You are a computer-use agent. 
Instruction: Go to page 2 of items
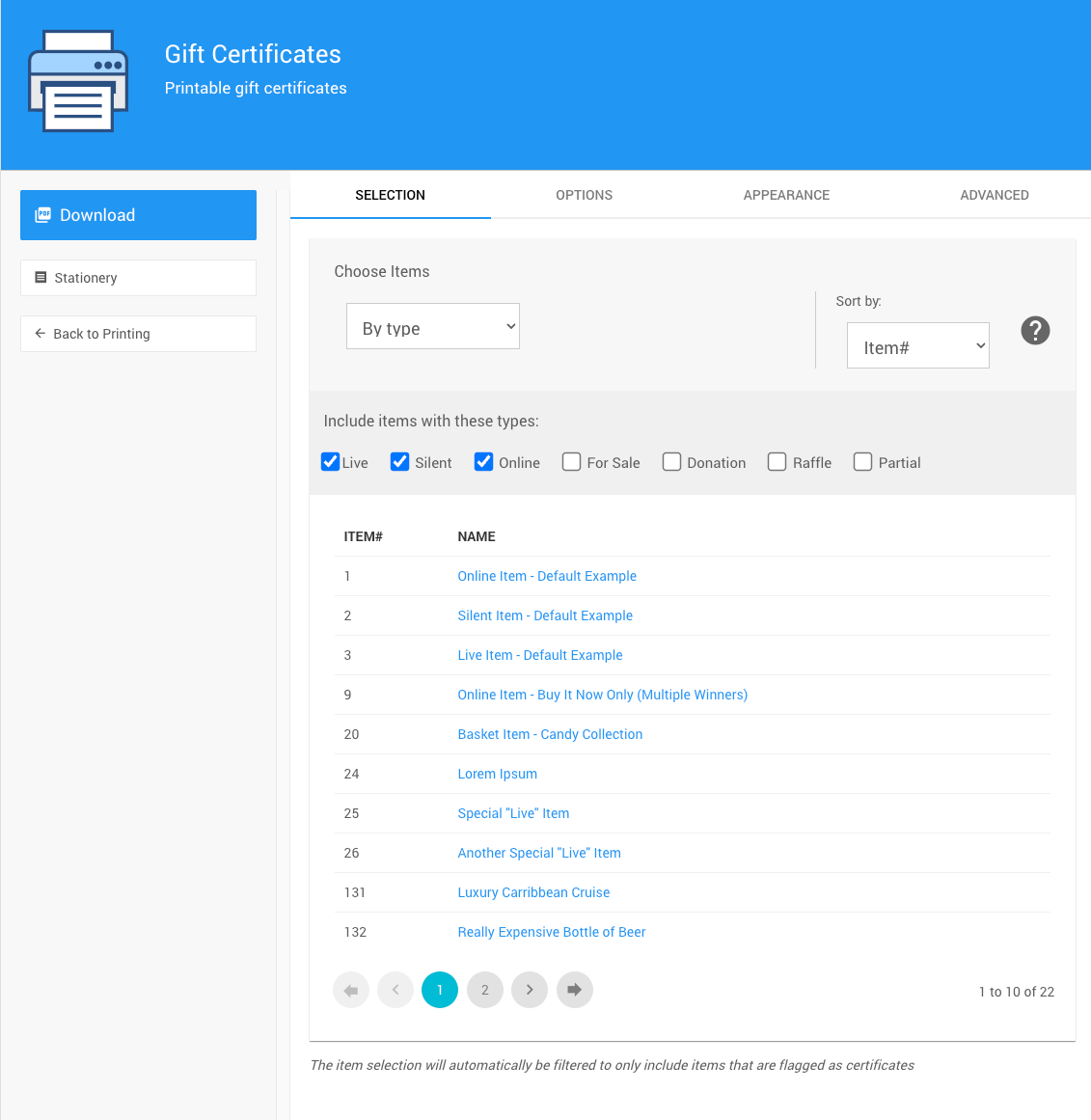tap(485, 990)
